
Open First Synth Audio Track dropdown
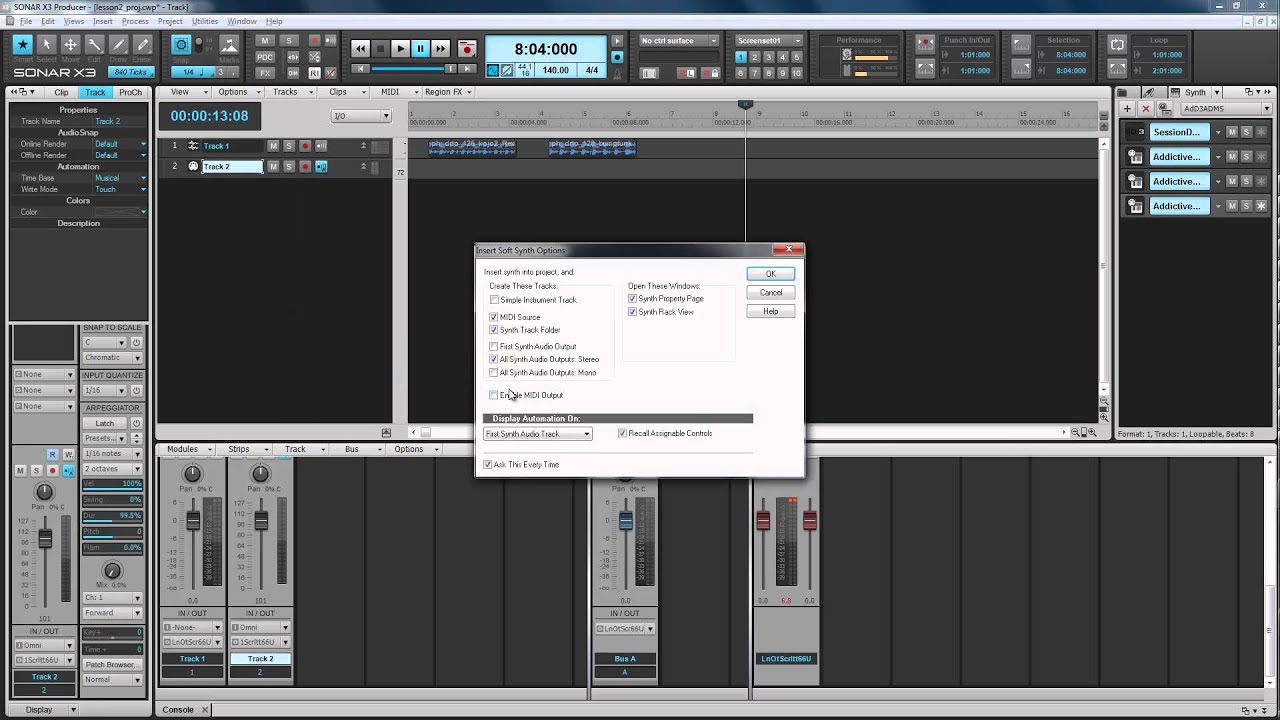click(538, 434)
